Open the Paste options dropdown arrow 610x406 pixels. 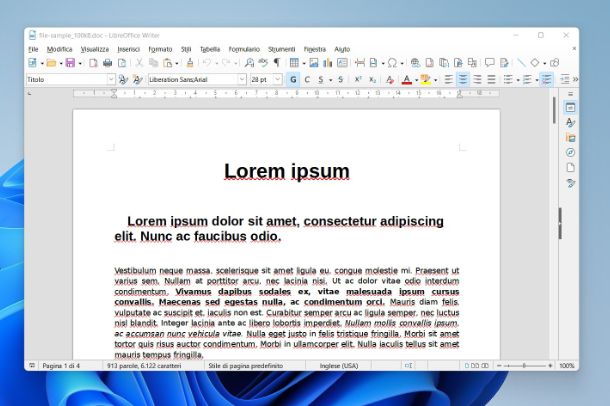tap(177, 63)
